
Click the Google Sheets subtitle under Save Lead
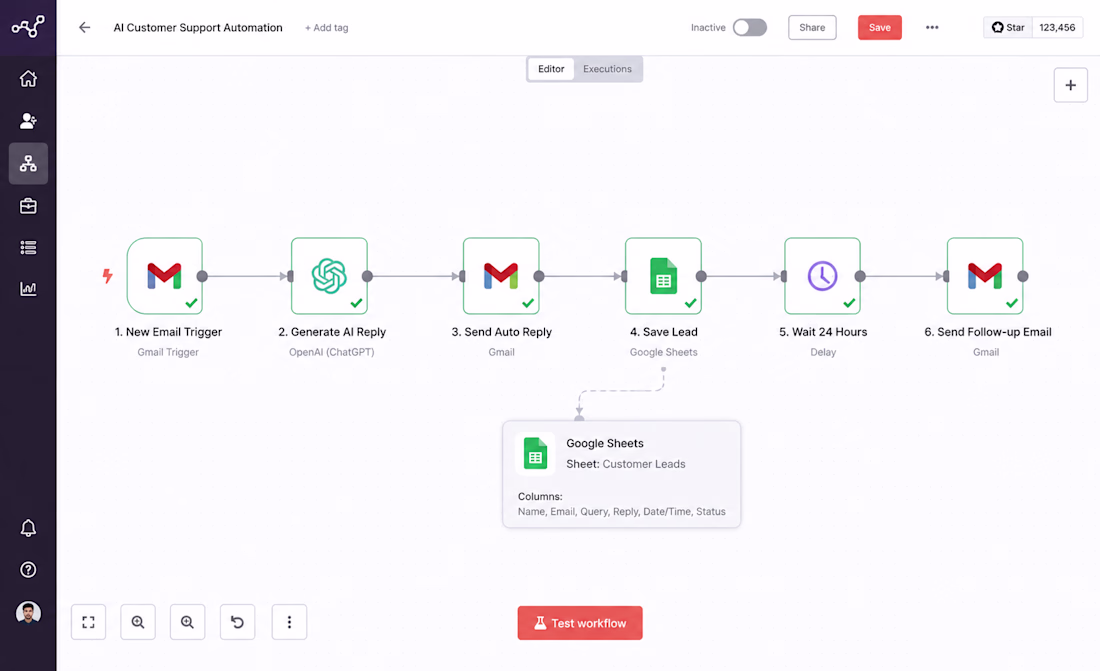tap(664, 352)
